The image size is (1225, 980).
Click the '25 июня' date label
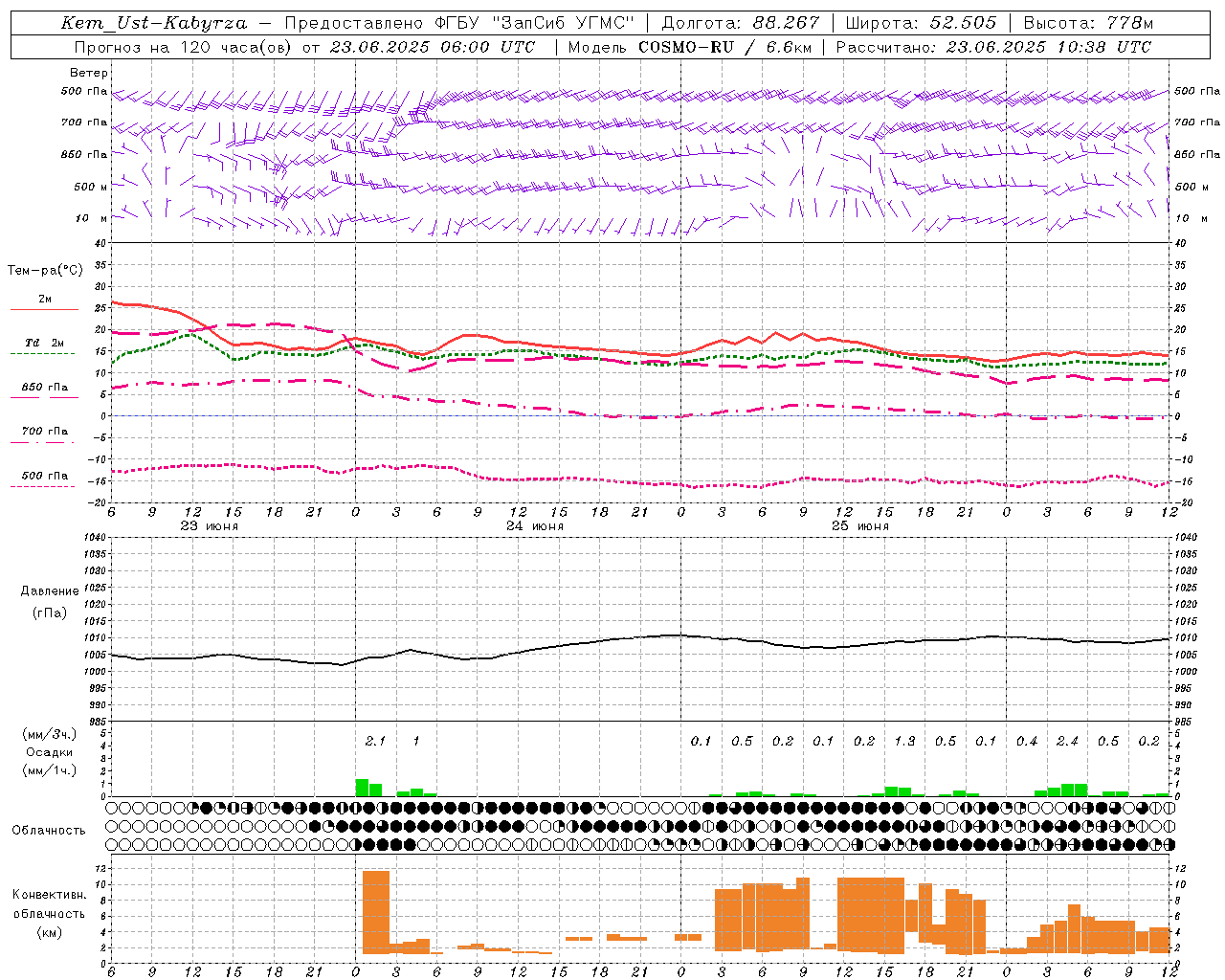click(x=860, y=525)
